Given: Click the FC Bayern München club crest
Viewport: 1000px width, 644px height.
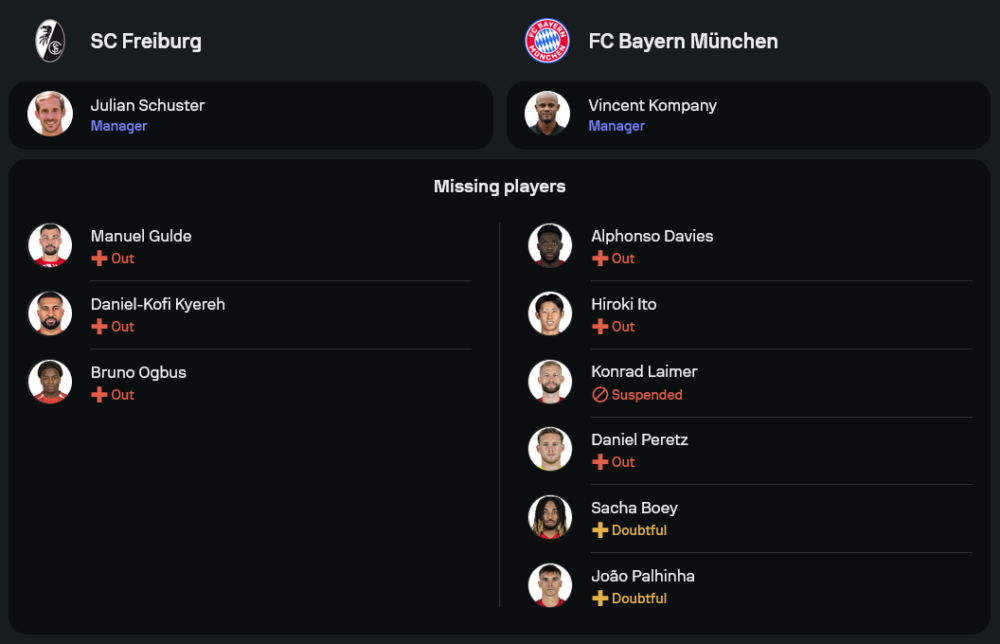Looking at the screenshot, I should coord(547,41).
